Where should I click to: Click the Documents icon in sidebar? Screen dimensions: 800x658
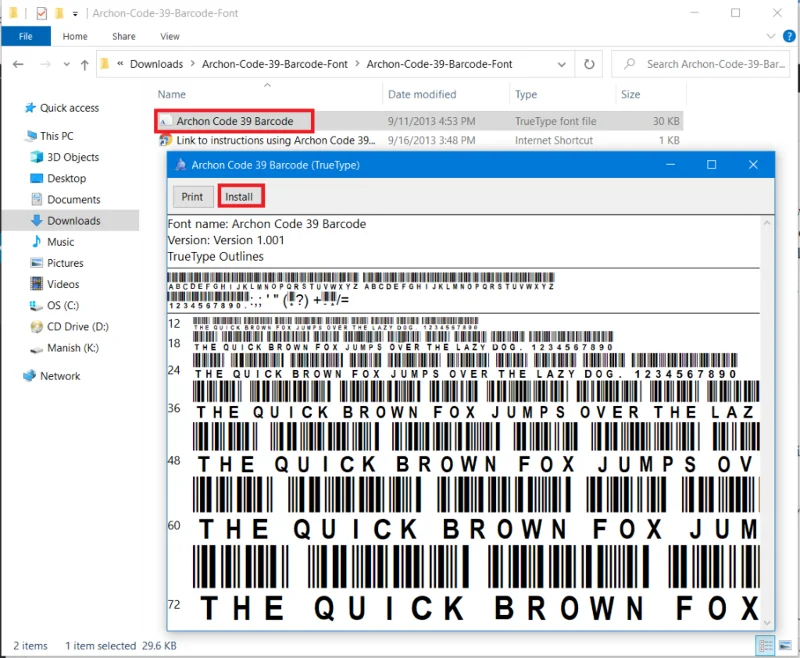point(36,199)
